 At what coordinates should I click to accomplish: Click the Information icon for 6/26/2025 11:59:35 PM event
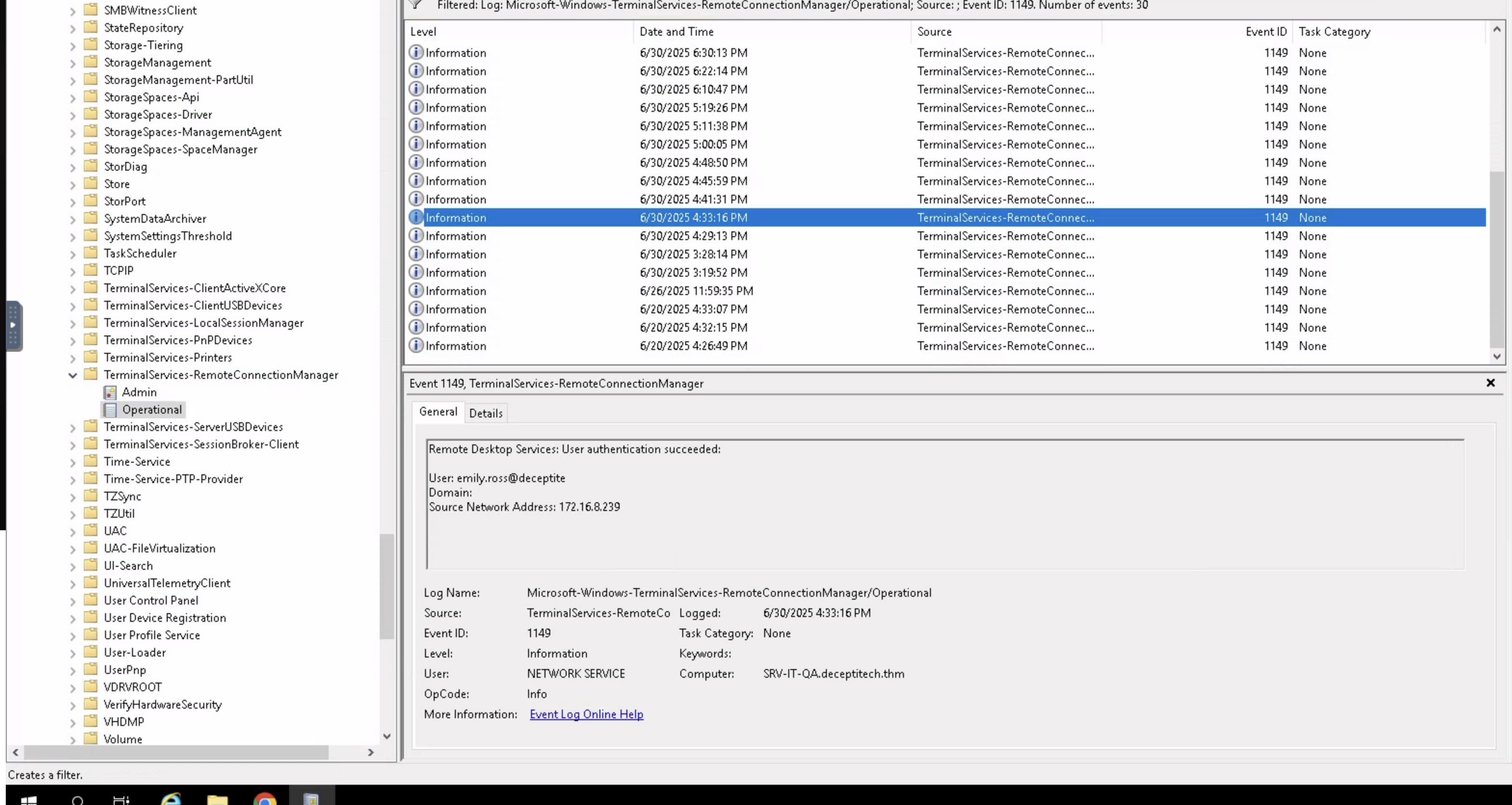point(415,291)
